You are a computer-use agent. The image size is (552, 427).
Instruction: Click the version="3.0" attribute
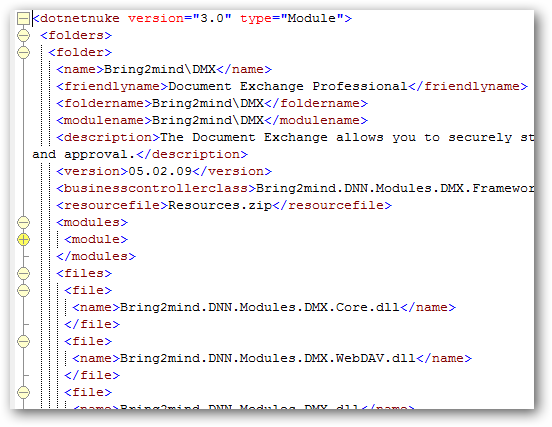pyautogui.click(x=180, y=18)
